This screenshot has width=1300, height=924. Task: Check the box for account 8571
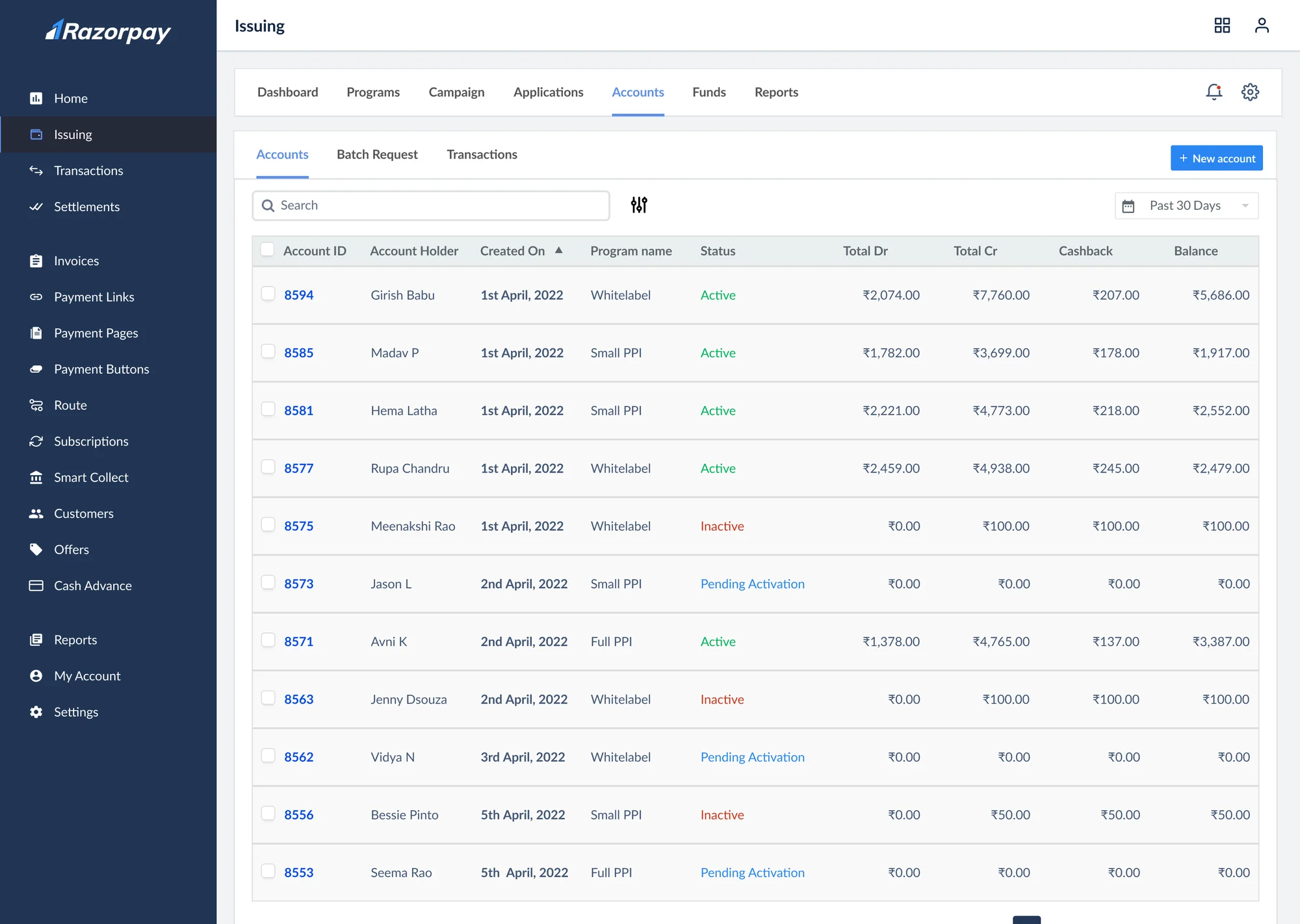point(268,640)
